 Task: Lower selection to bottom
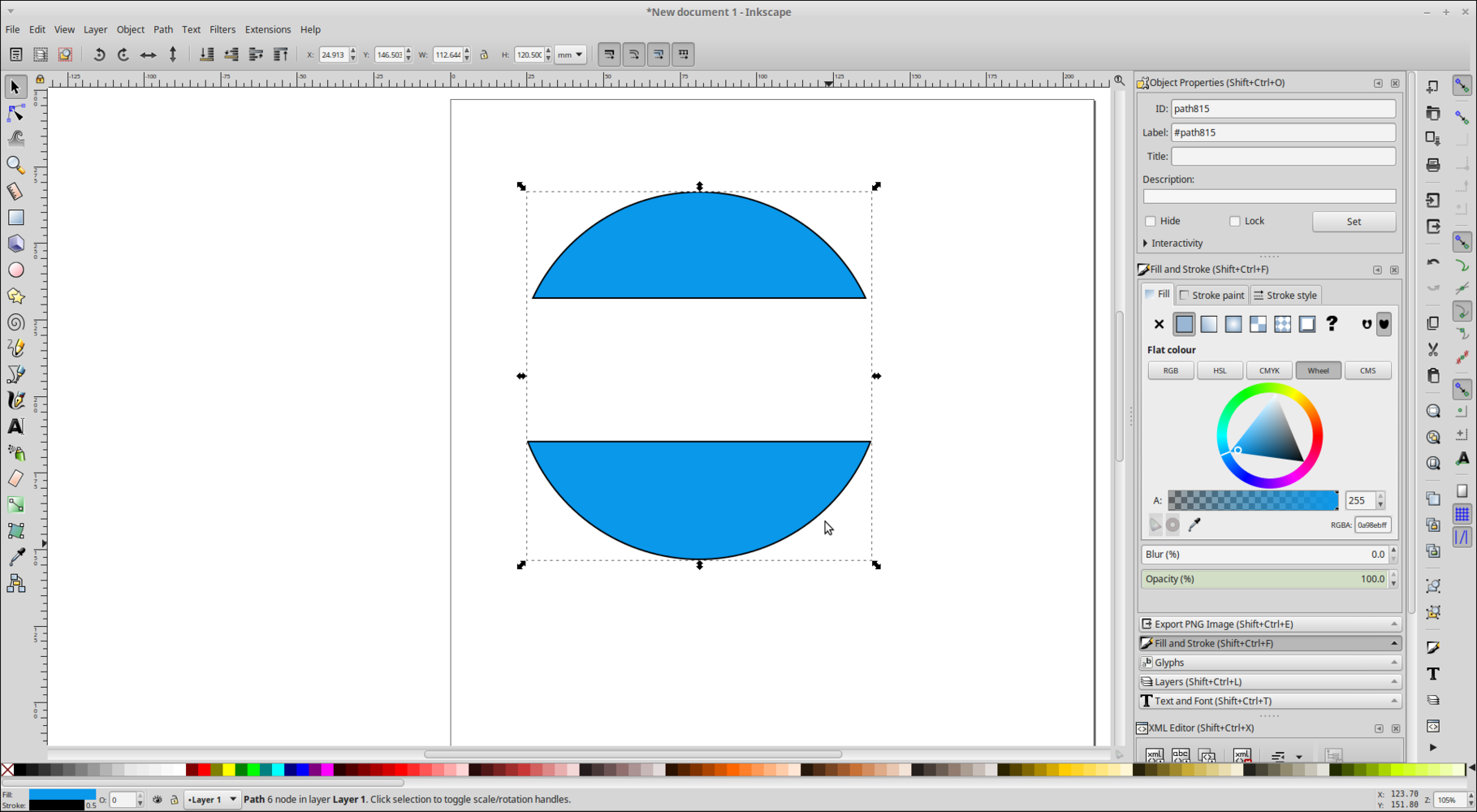point(207,54)
